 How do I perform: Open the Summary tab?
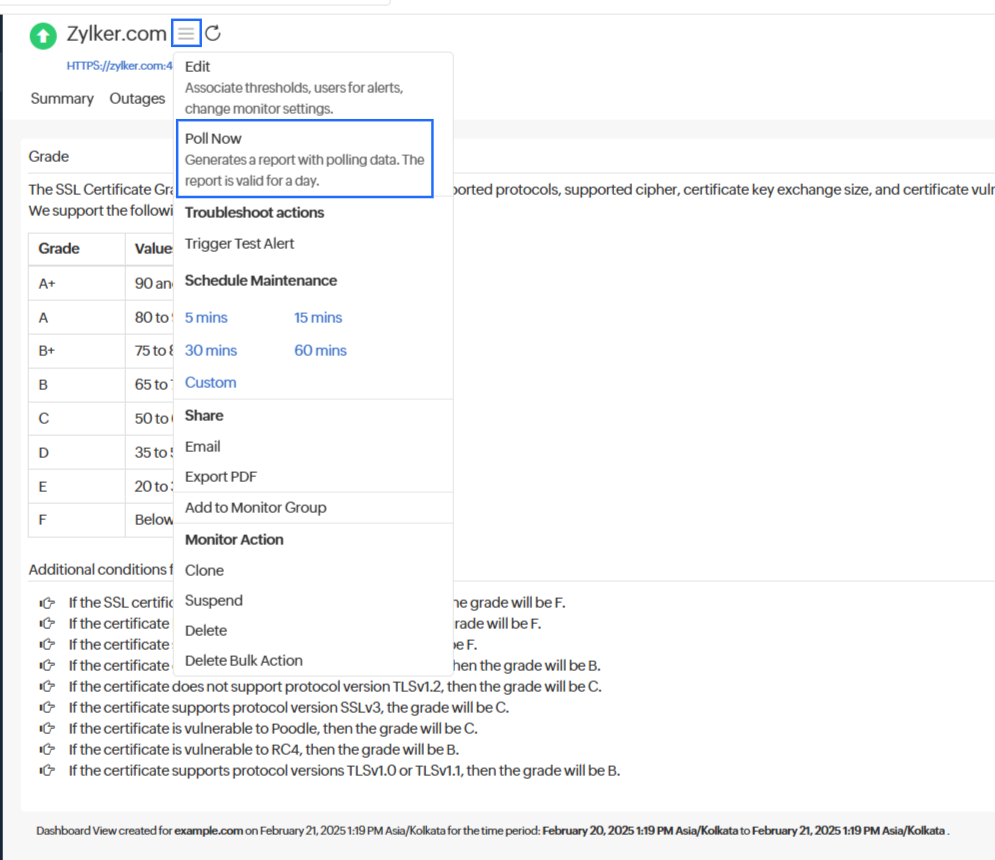pyautogui.click(x=62, y=99)
